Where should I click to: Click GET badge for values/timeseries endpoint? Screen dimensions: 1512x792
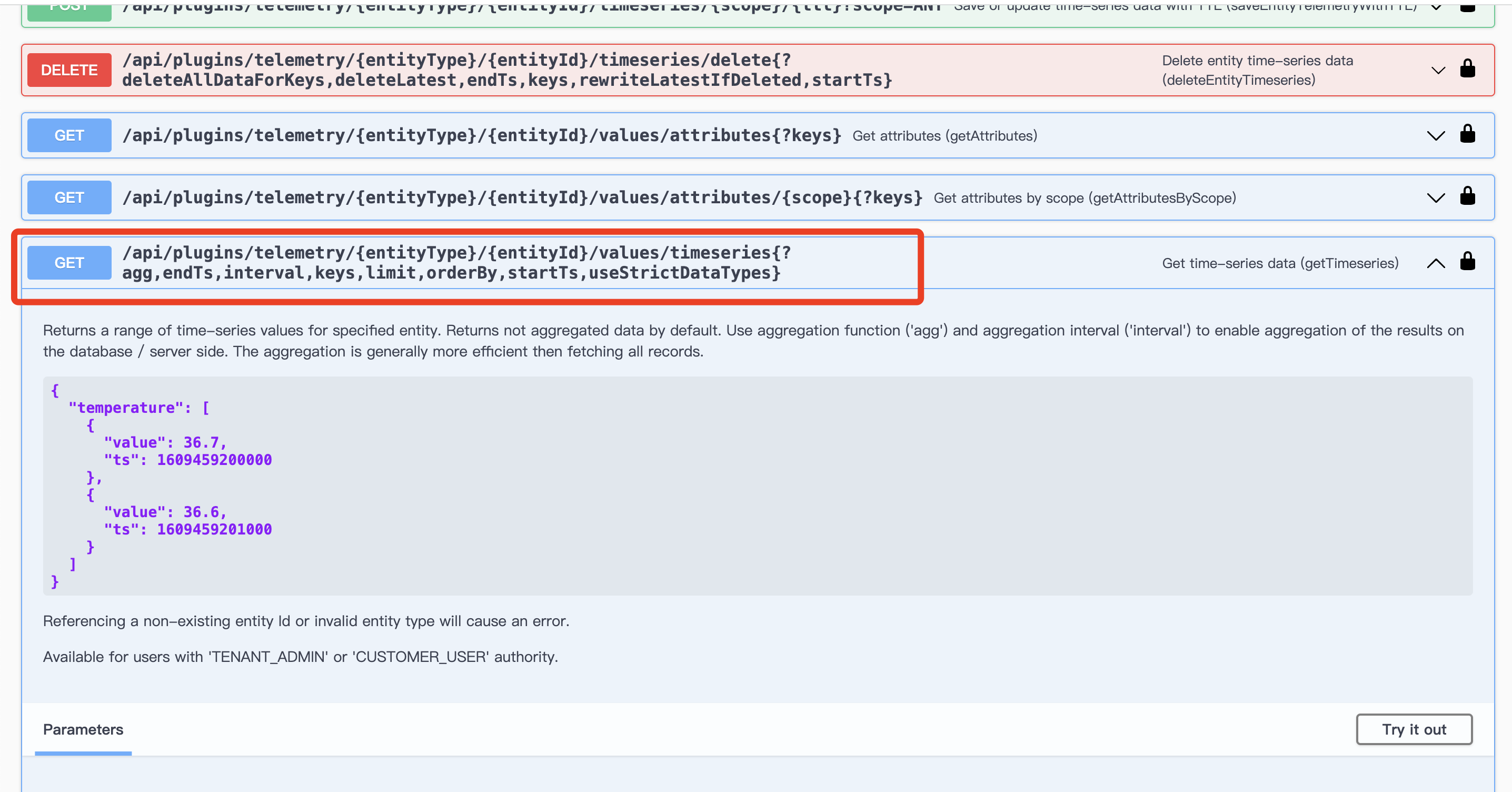click(x=69, y=263)
